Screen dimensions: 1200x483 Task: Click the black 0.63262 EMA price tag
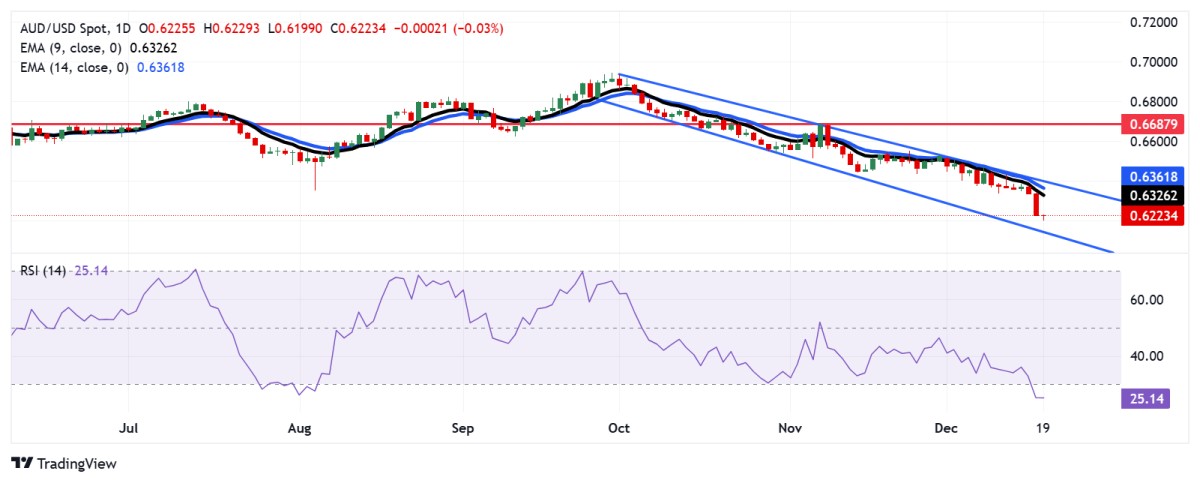pyautogui.click(x=1156, y=195)
